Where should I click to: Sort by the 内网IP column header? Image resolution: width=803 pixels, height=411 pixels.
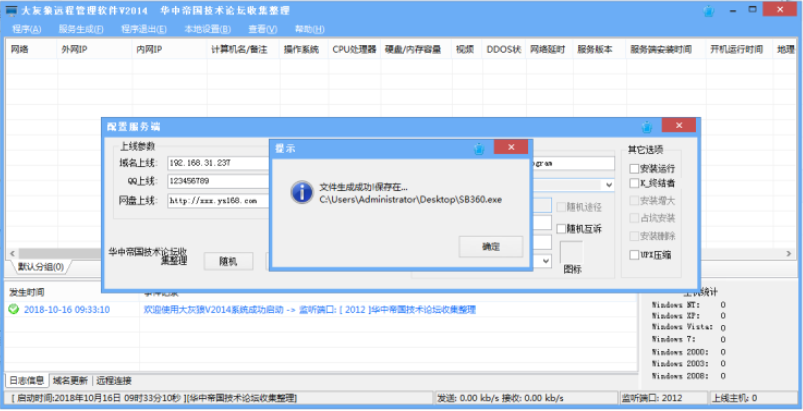coord(170,49)
